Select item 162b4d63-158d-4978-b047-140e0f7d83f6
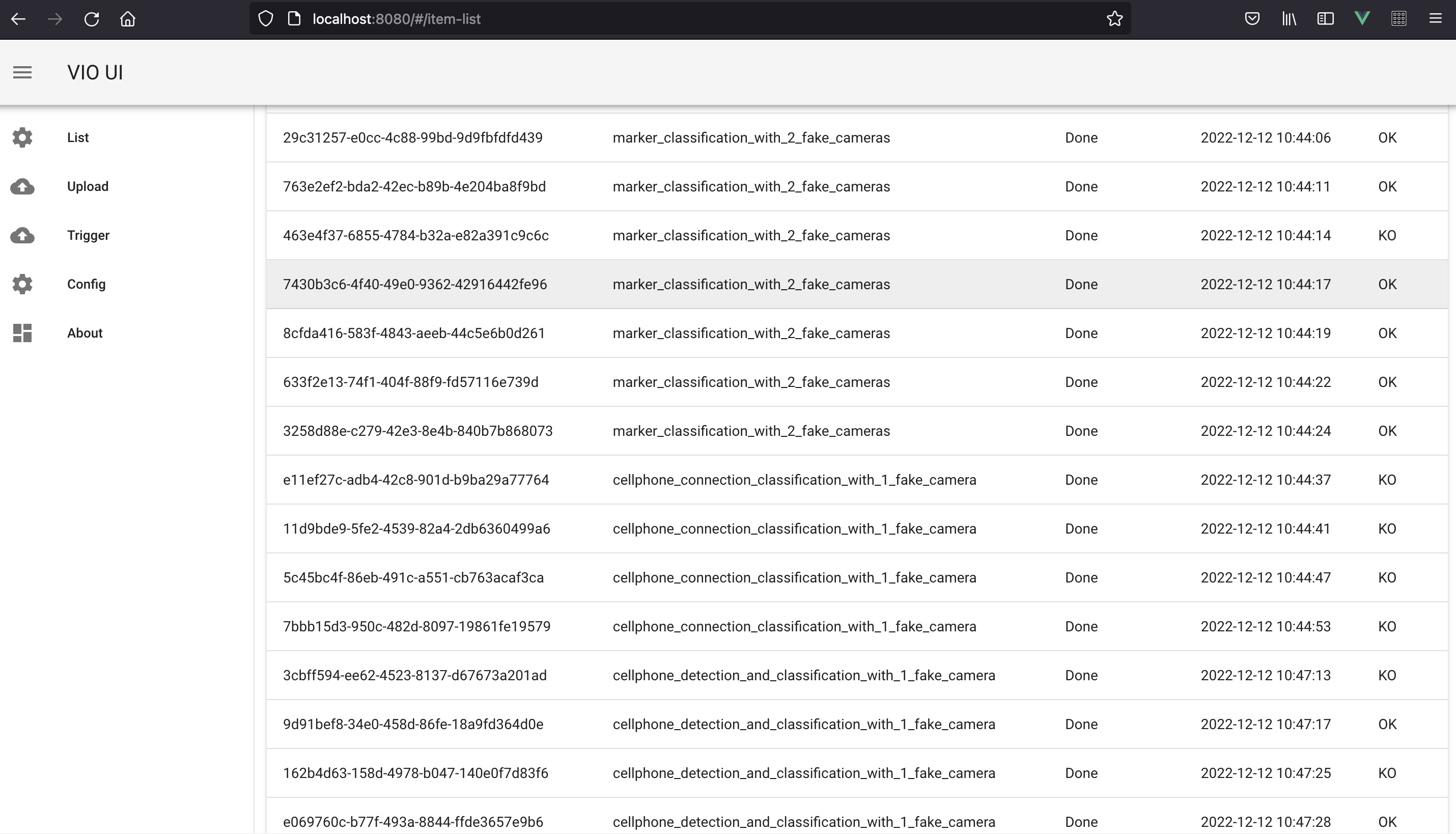This screenshot has height=834, width=1456. [x=856, y=773]
